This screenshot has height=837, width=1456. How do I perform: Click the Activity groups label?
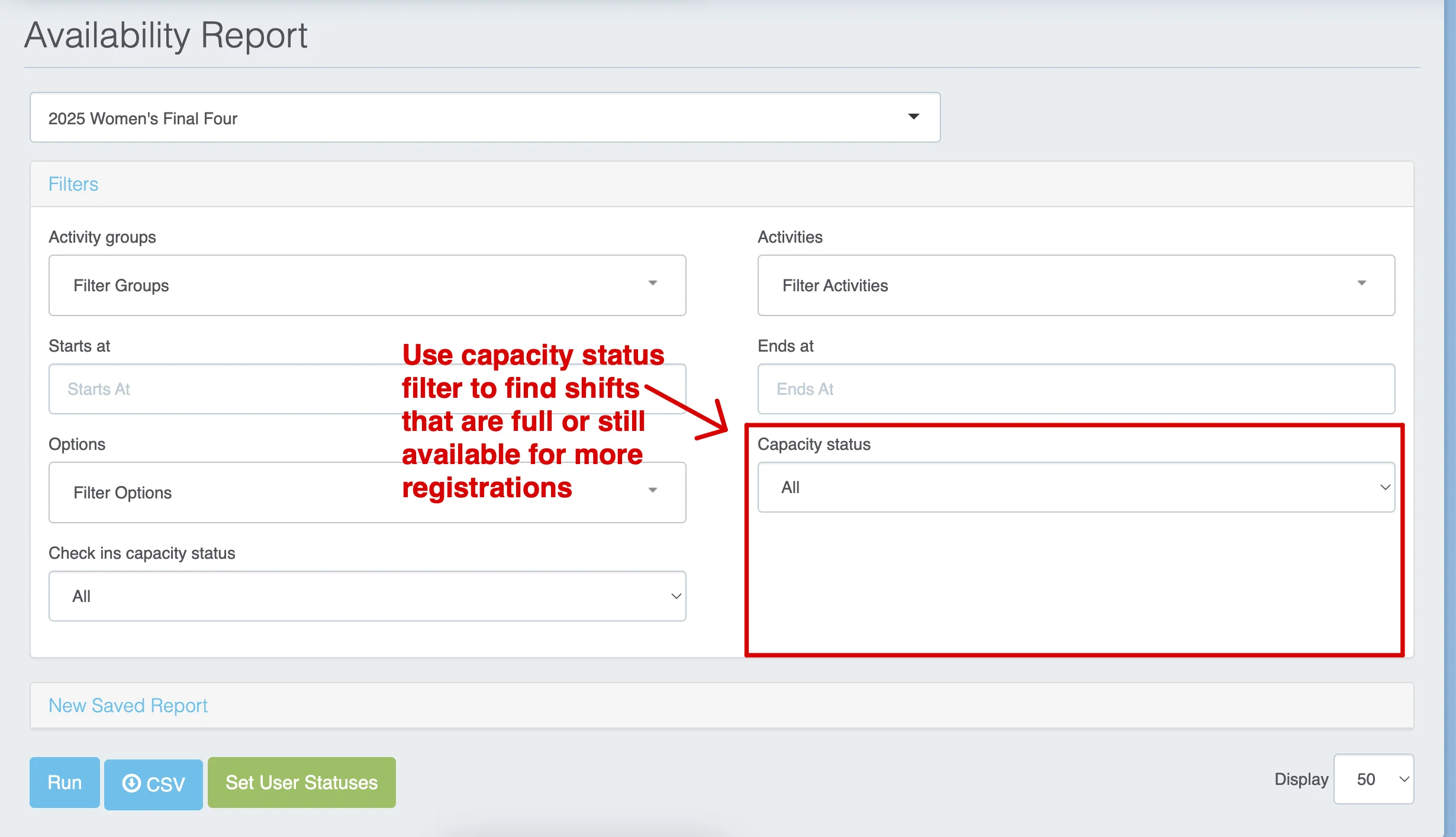(x=102, y=237)
